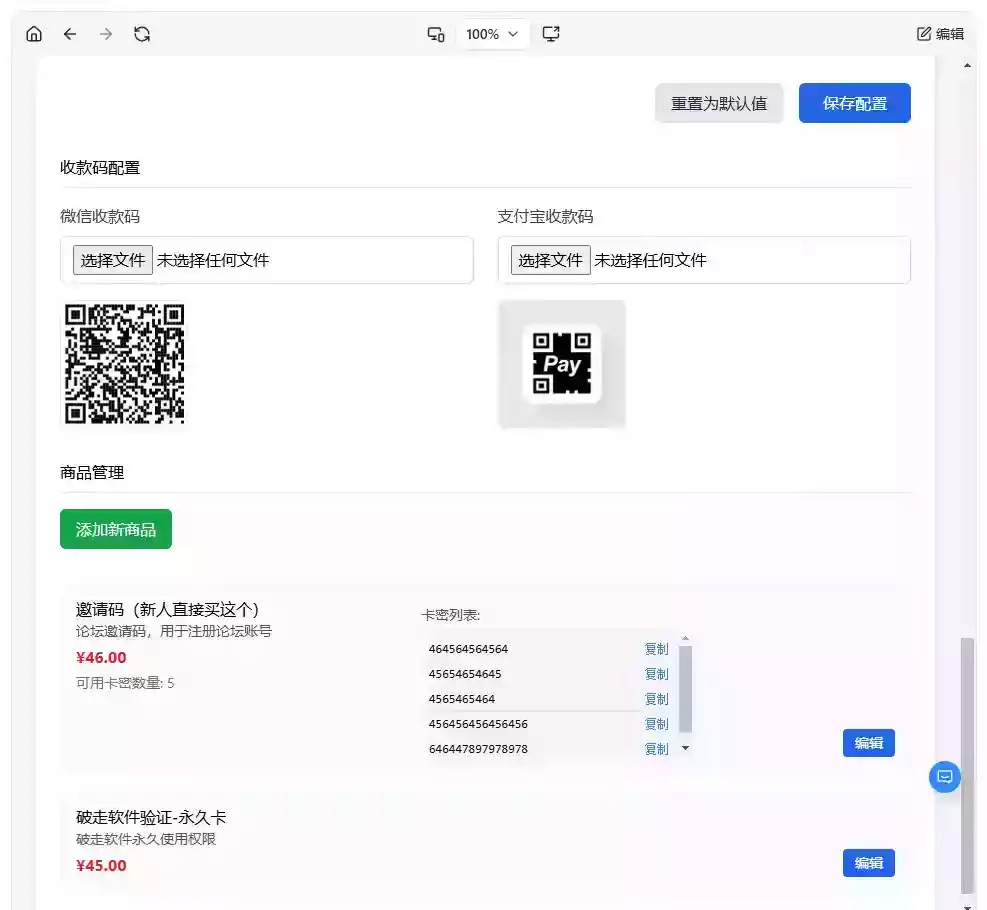Open preview in new window via screen icon
987x910 pixels.
click(551, 33)
